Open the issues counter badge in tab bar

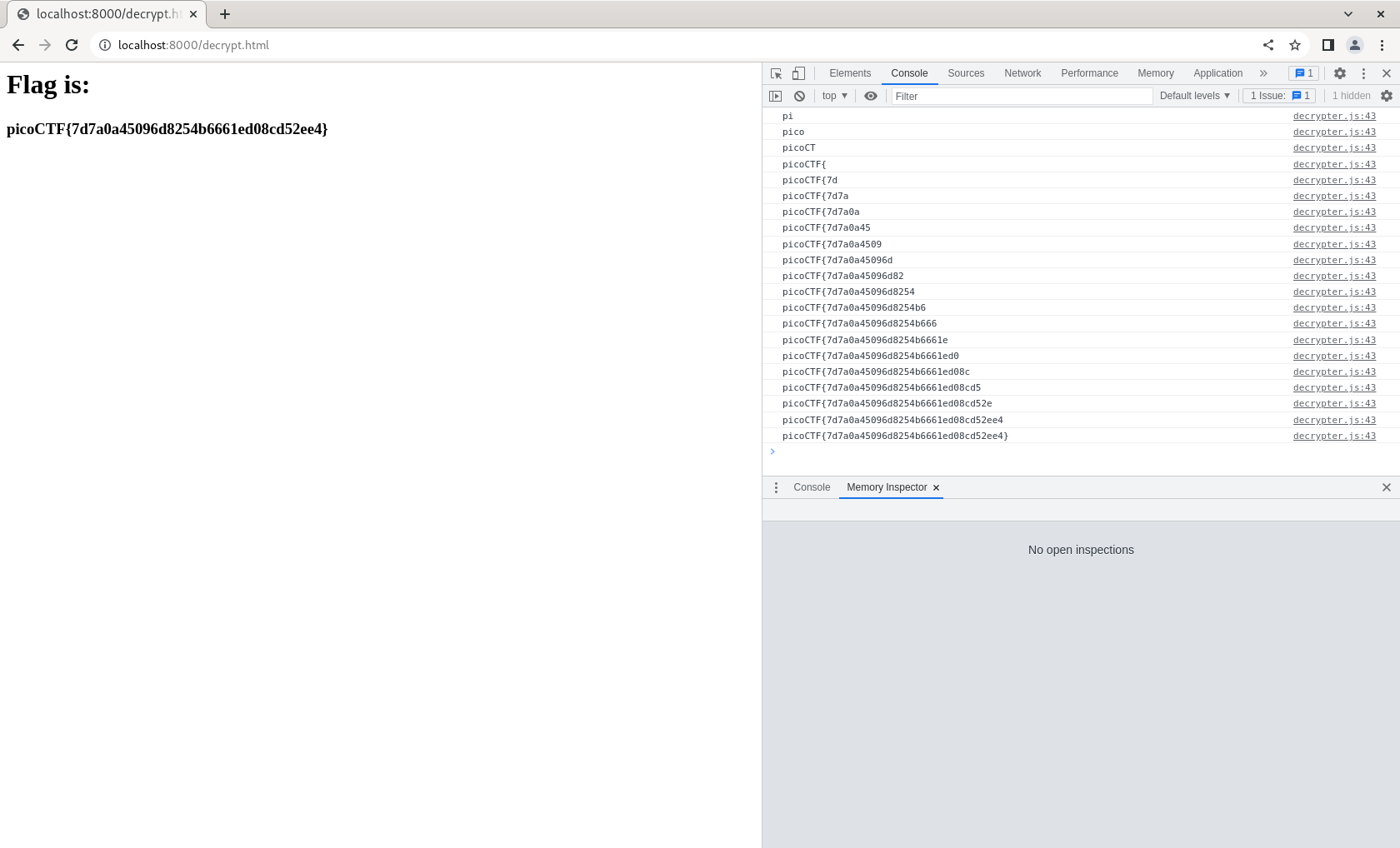(1304, 73)
